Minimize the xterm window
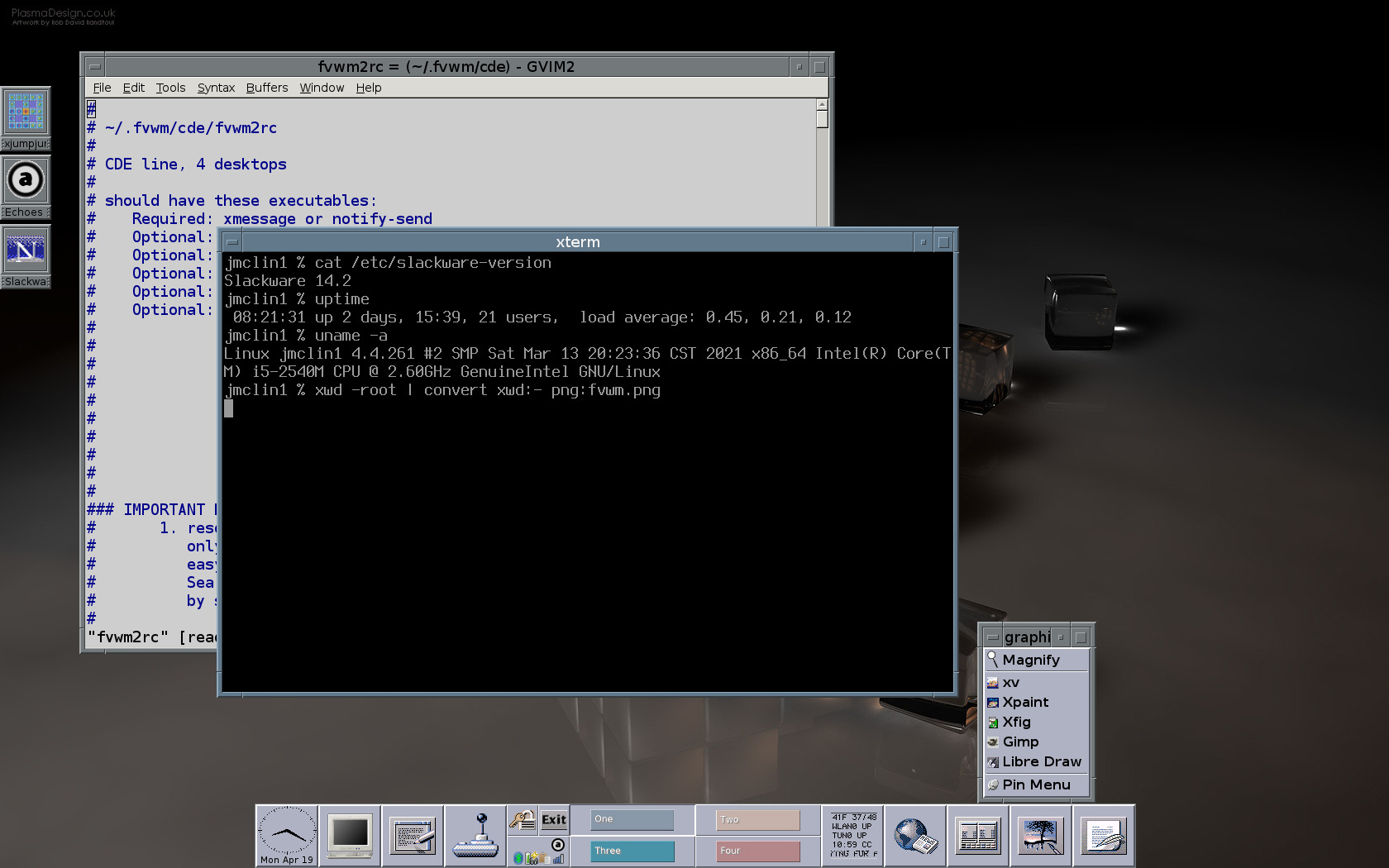The width and height of the screenshot is (1389, 868). click(x=923, y=242)
